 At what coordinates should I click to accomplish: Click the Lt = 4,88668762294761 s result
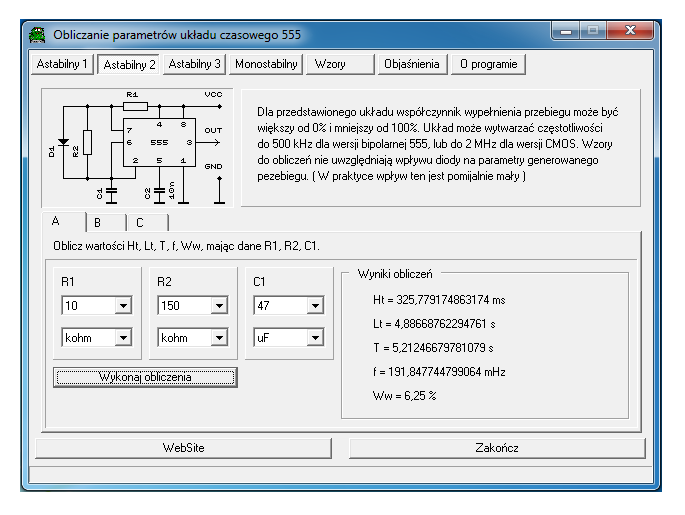(x=434, y=324)
